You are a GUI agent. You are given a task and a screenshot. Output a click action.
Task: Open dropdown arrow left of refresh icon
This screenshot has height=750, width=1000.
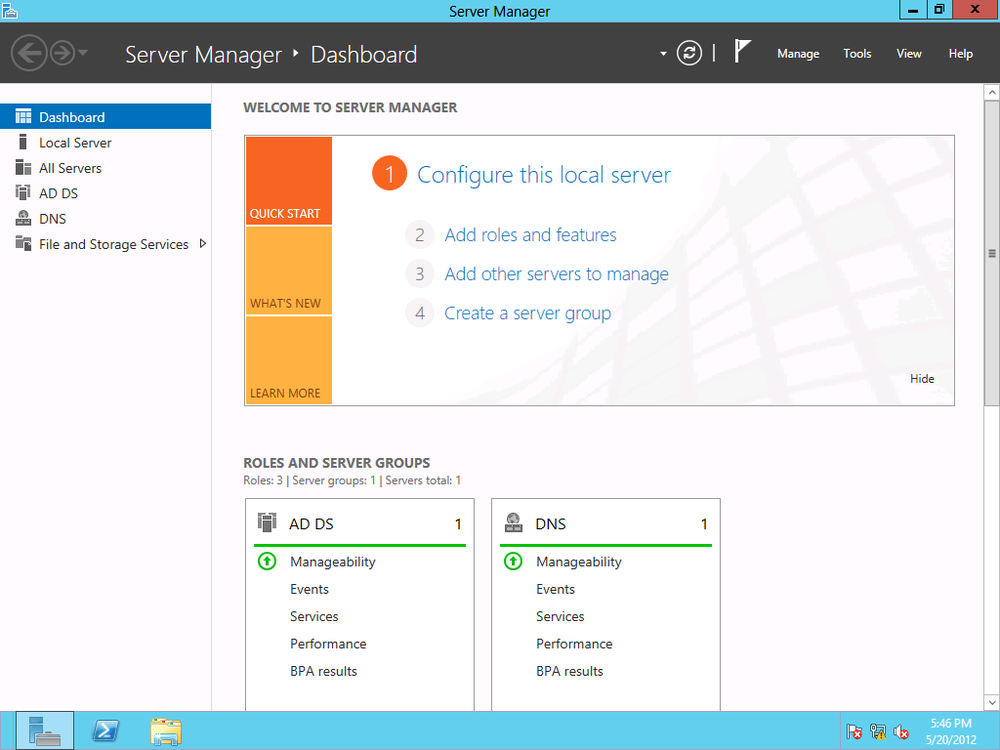pyautogui.click(x=663, y=54)
